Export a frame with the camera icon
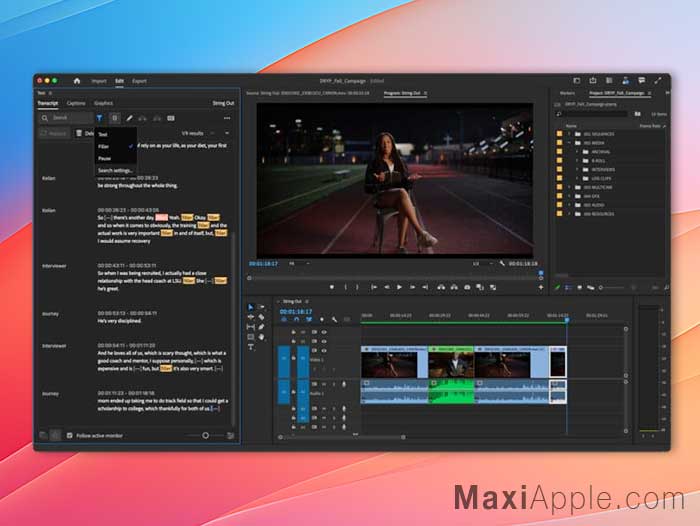The width and height of the screenshot is (700, 526). coord(467,287)
